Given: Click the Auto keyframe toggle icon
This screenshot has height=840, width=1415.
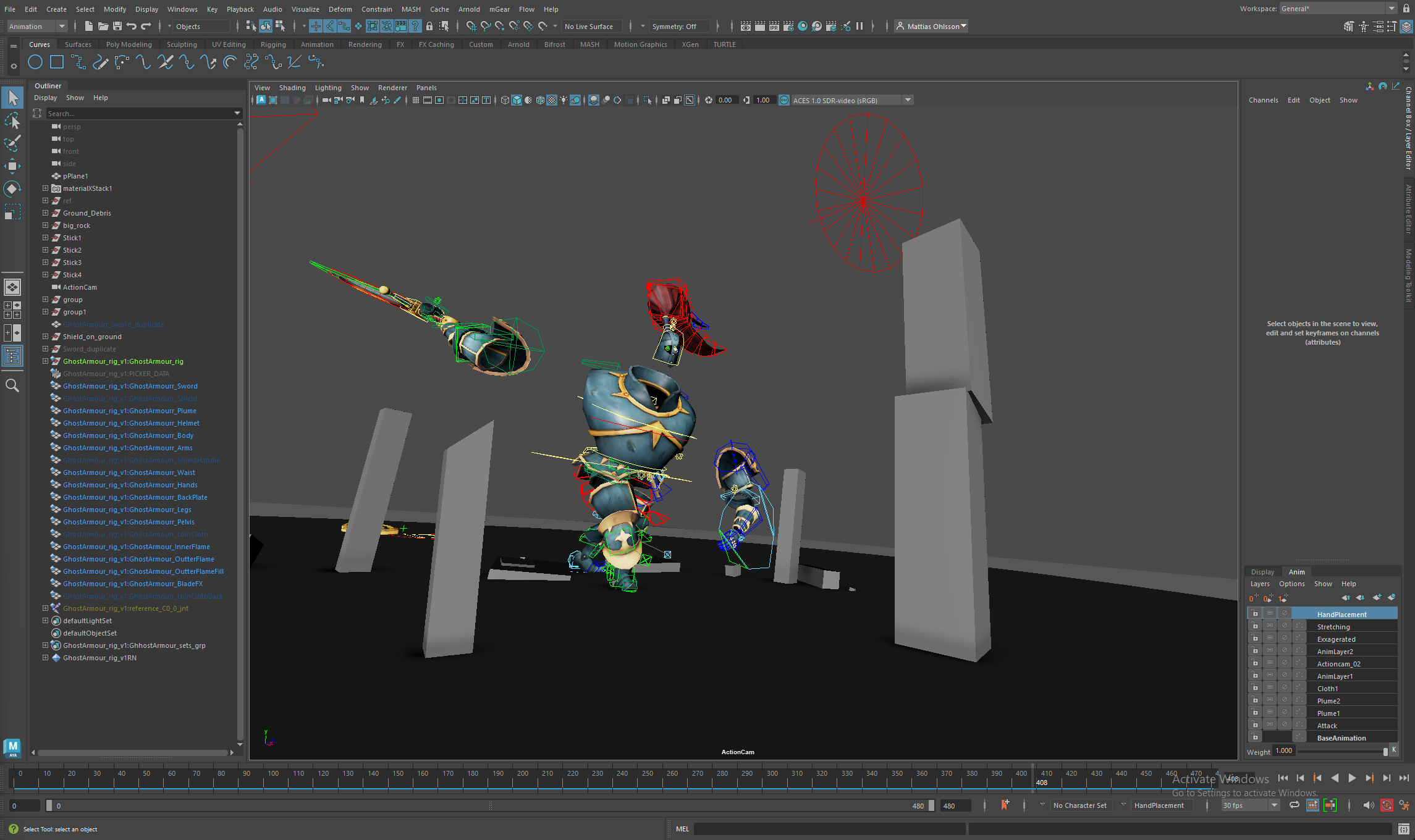Looking at the screenshot, I should (x=1387, y=805).
